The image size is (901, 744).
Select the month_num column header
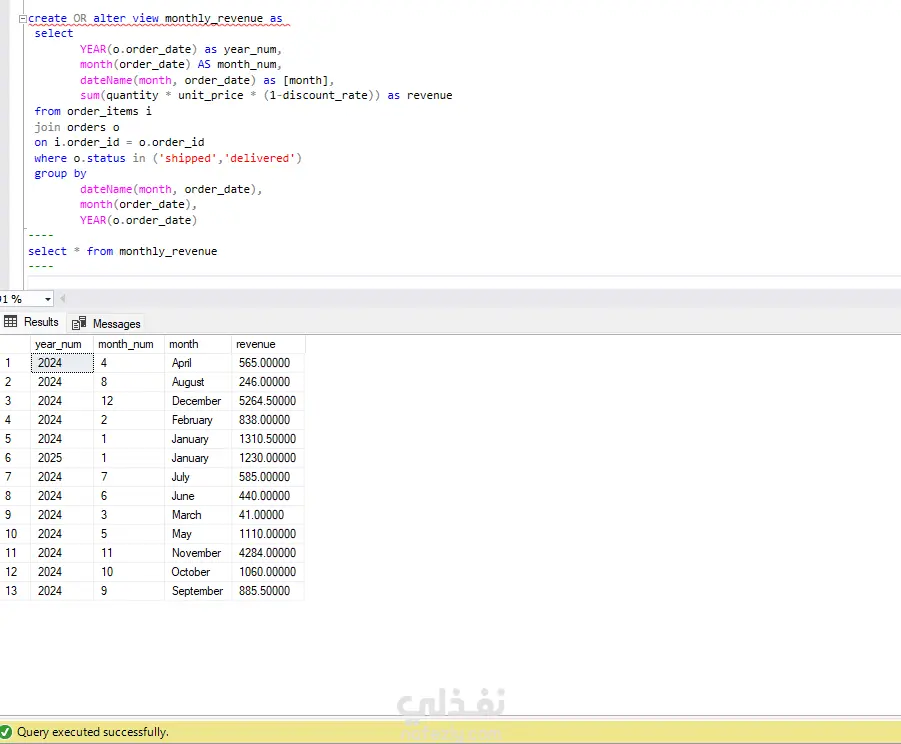[129, 344]
